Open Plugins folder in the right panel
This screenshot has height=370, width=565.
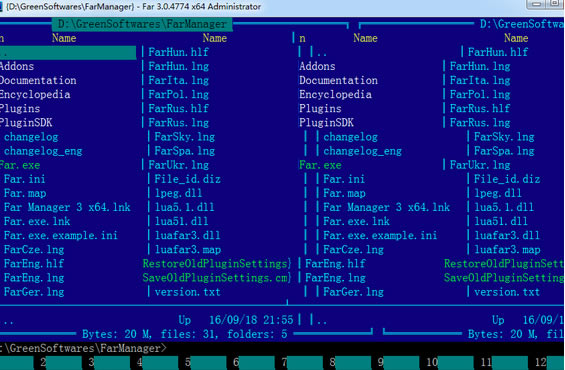[x=320, y=109]
